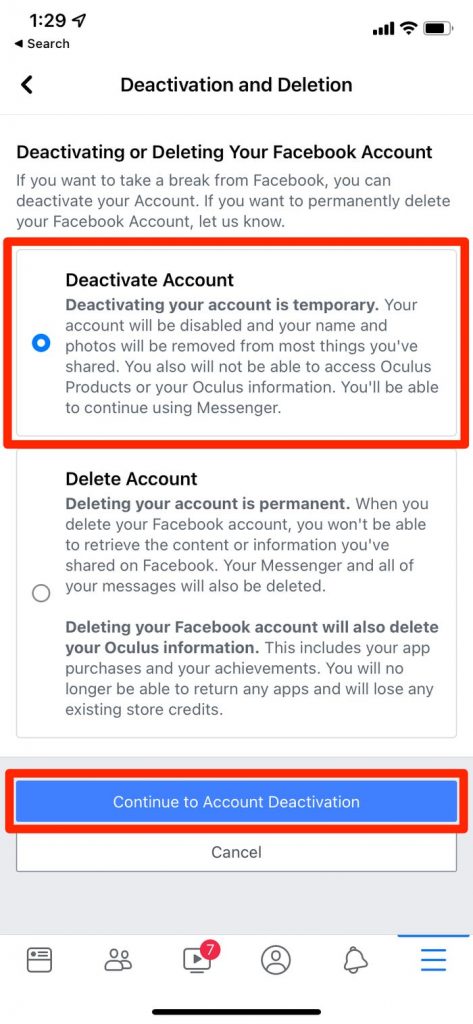Viewport: 473px width, 1024px height.
Task: Open the Watch video tab icon
Action: coord(197,960)
